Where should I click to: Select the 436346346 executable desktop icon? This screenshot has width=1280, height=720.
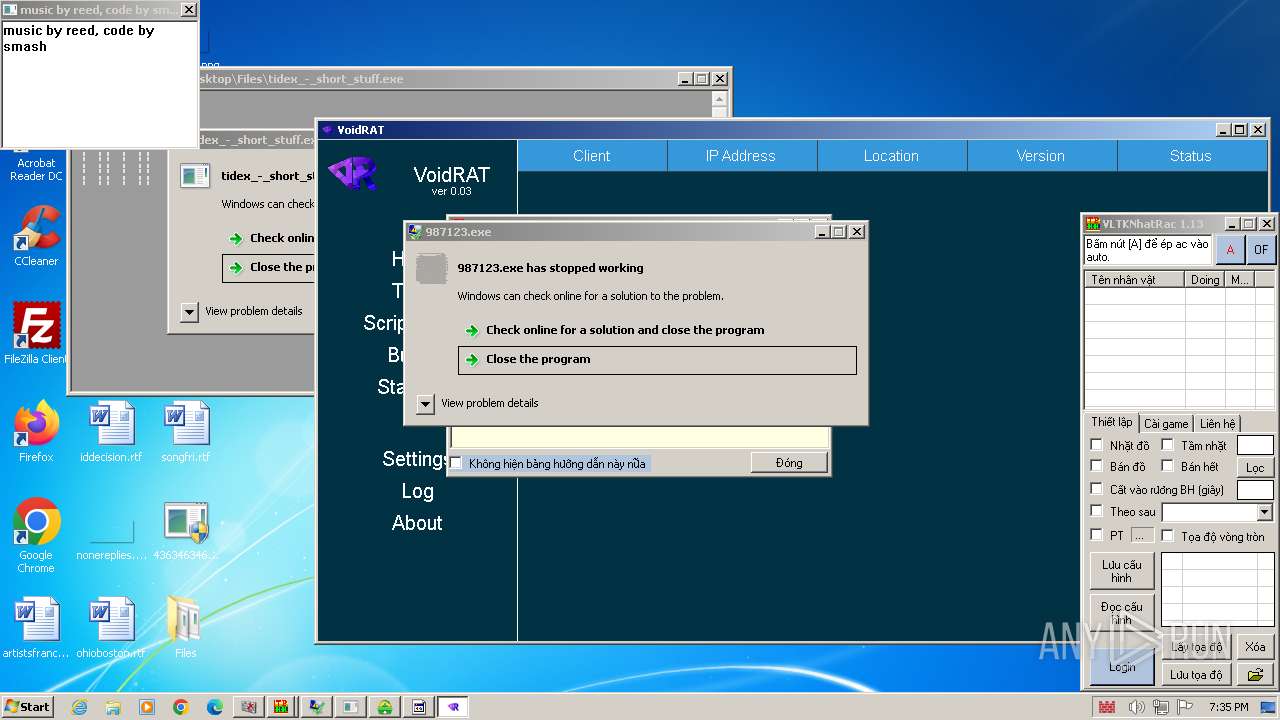click(186, 530)
